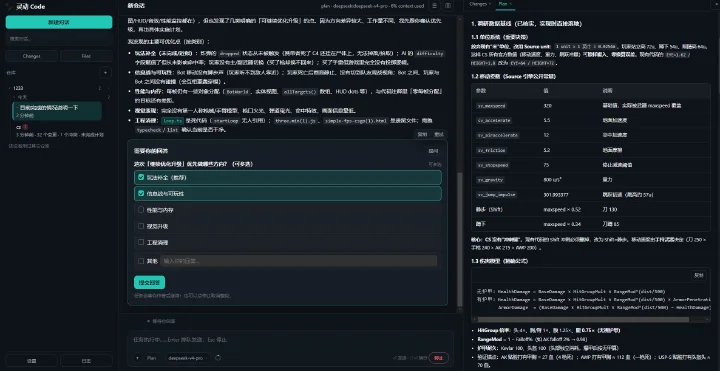This screenshot has width=720, height=371.
Task: Click the bottom-left sidebar footer button
Action: (x=32, y=360)
